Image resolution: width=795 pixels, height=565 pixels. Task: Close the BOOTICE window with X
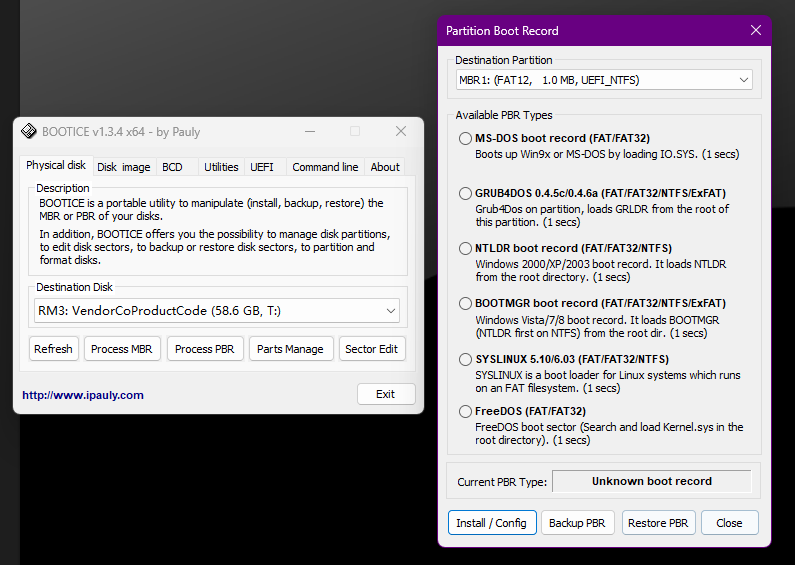(401, 131)
